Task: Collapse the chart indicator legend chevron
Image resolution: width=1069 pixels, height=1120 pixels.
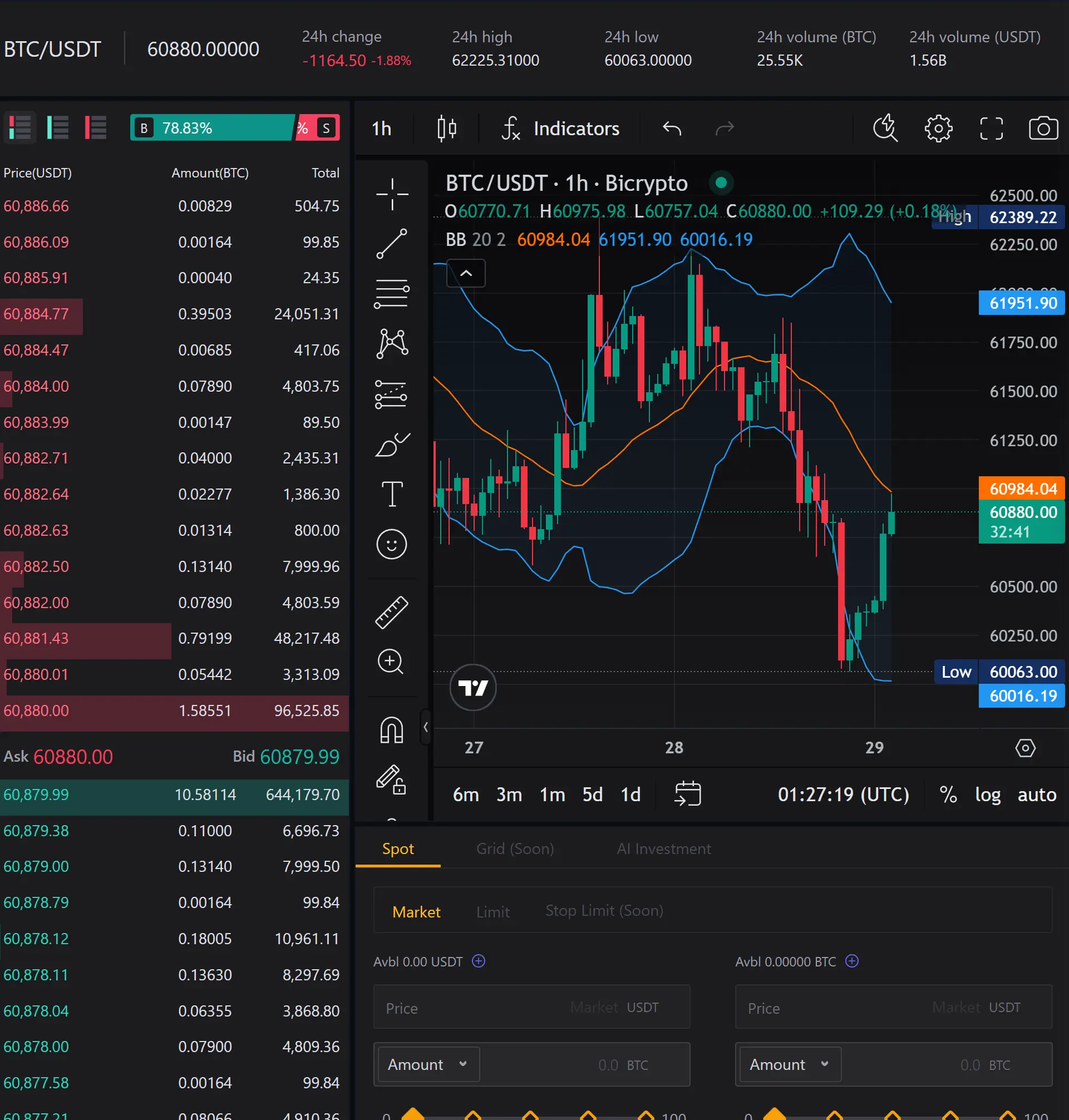Action: click(466, 273)
